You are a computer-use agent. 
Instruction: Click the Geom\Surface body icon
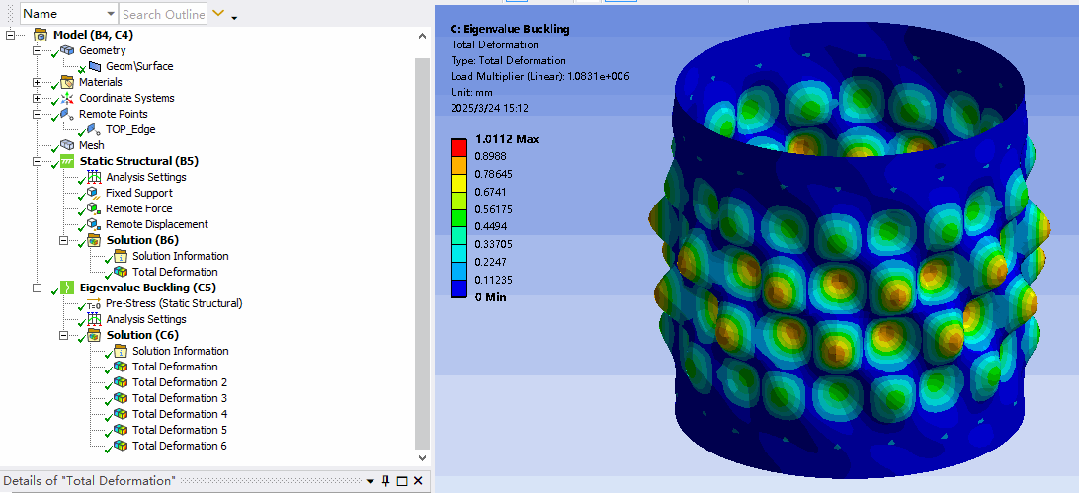[94, 66]
